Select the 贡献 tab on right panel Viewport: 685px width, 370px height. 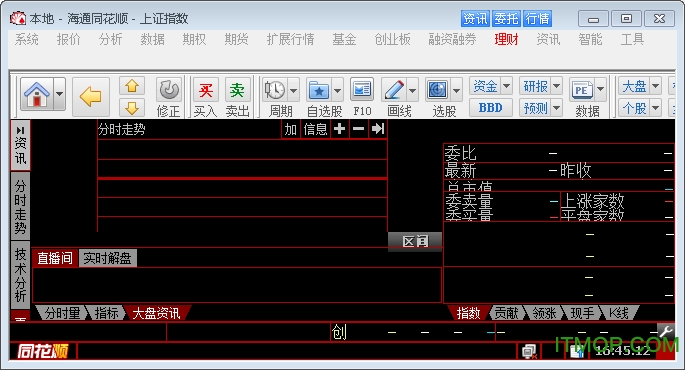tap(506, 313)
